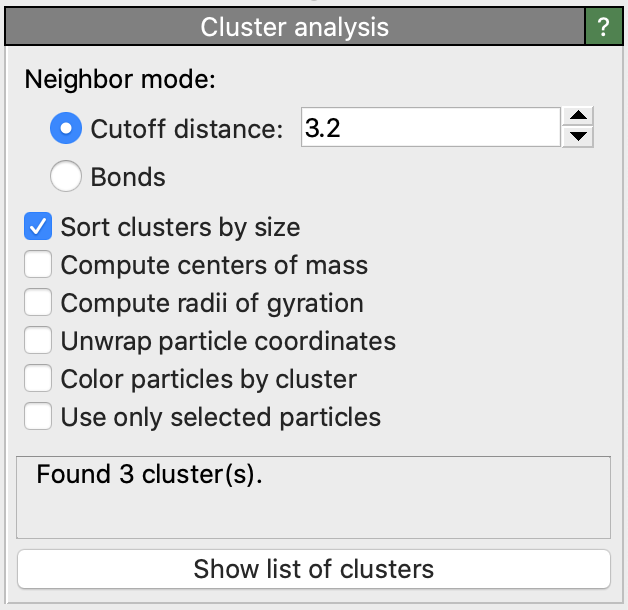Viewport: 628px width, 610px height.
Task: Increase cutoff distance with up arrow
Action: [579, 118]
